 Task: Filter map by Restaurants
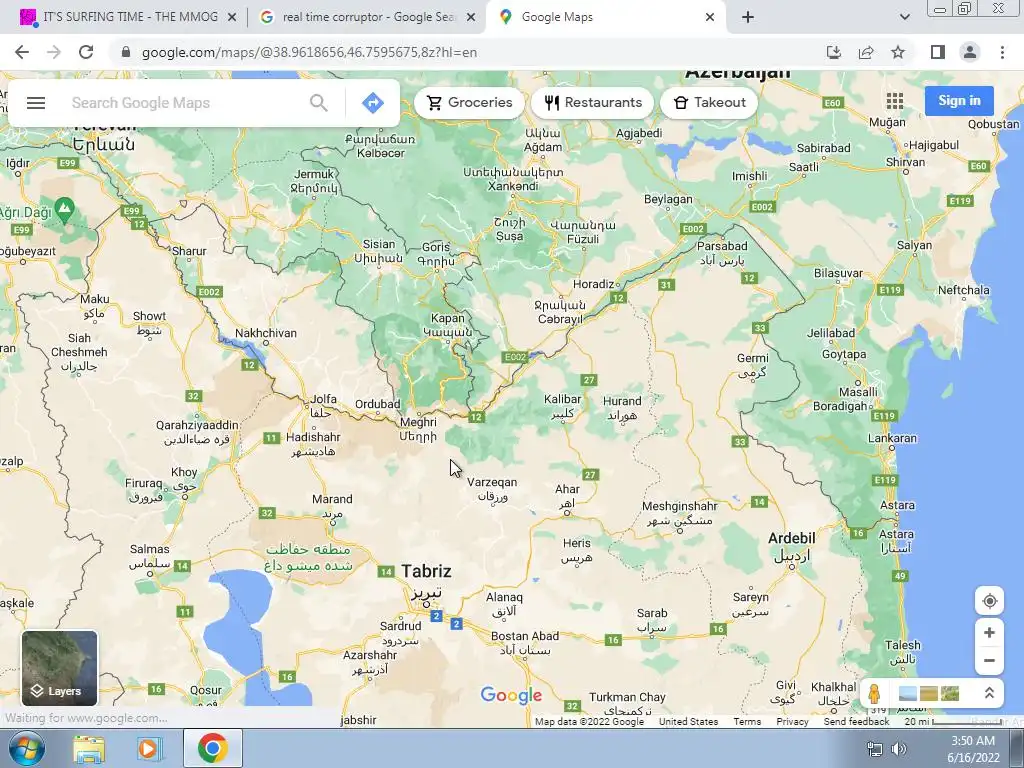[x=592, y=103]
